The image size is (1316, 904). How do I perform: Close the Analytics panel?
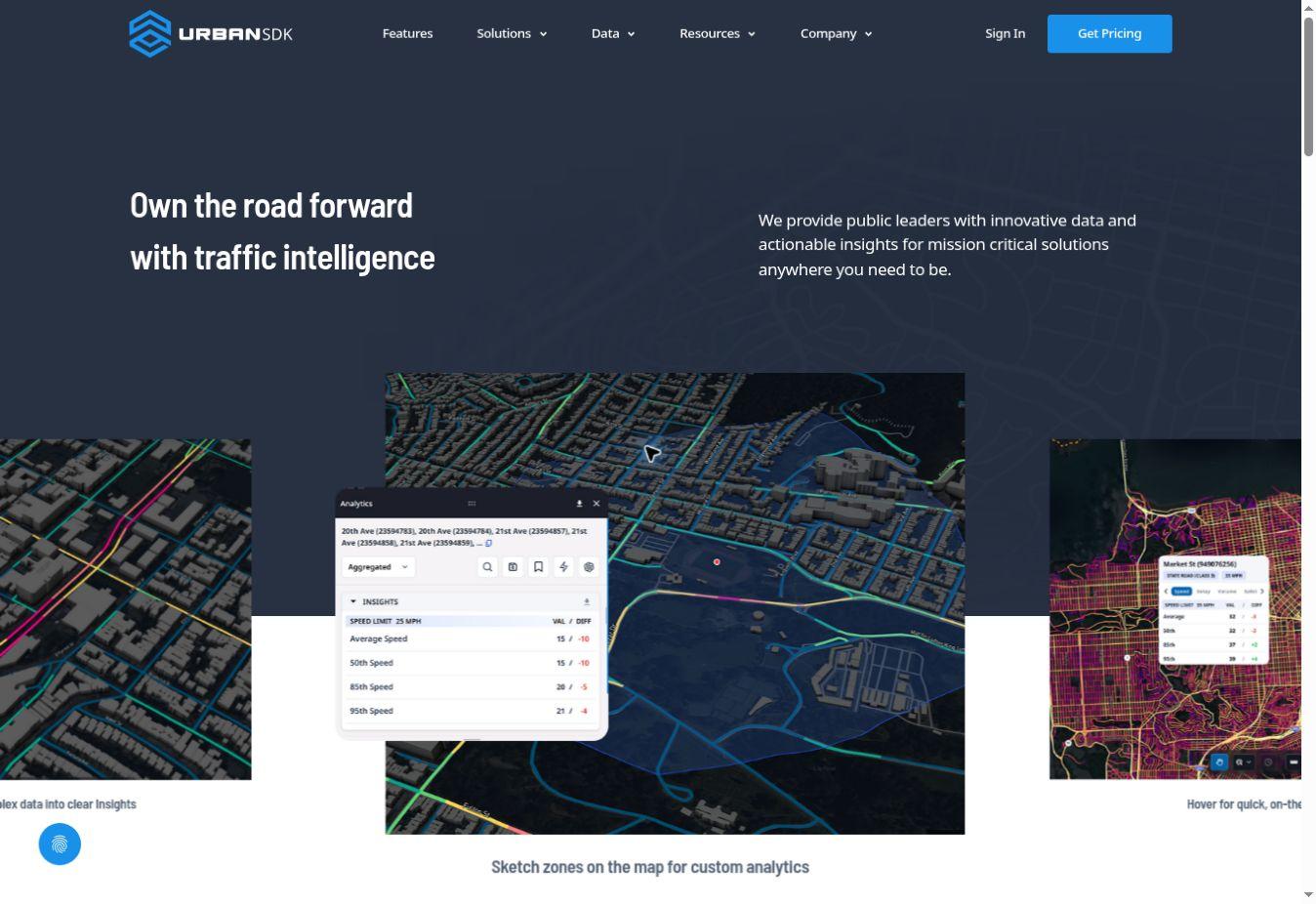click(596, 504)
